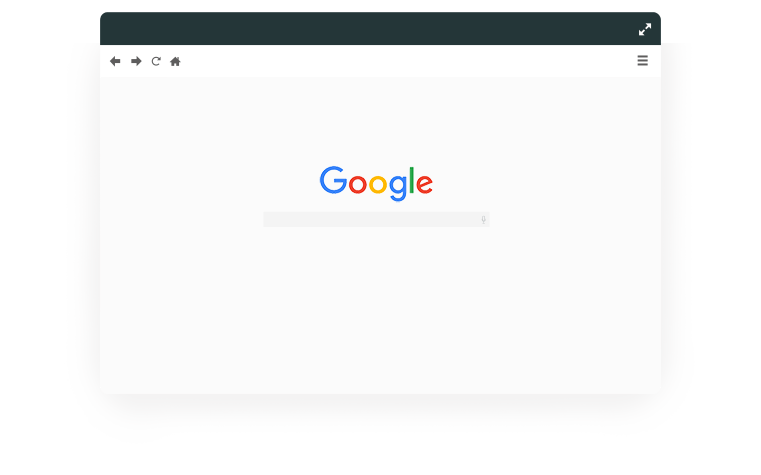Reload the page with the refresh icon
This screenshot has height=475, width=761.
coord(156,61)
